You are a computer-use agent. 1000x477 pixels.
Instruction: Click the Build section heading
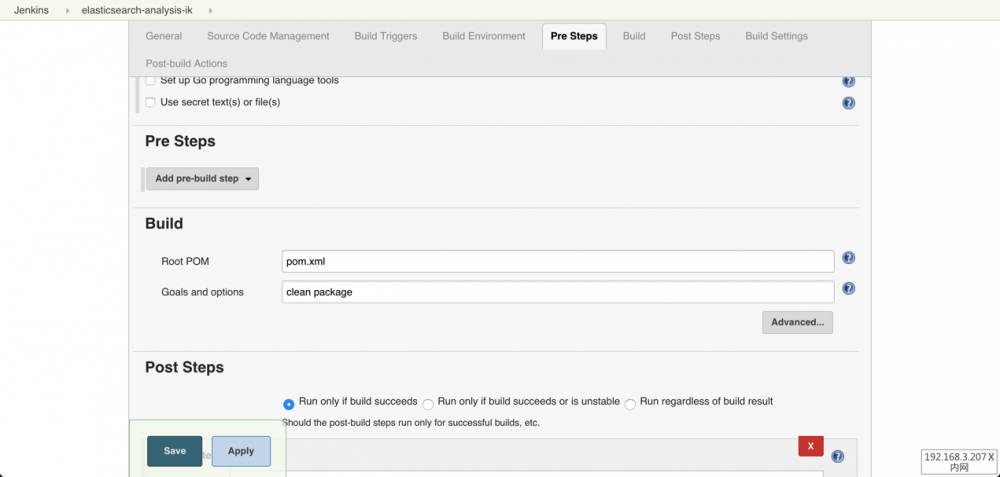click(164, 223)
